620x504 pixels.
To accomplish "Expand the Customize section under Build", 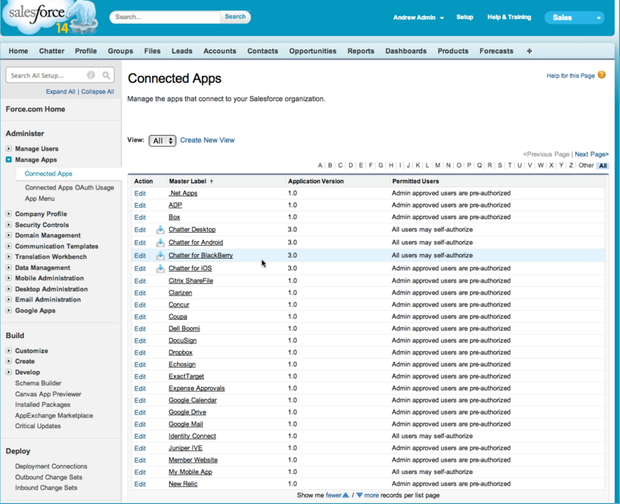I will pos(9,351).
